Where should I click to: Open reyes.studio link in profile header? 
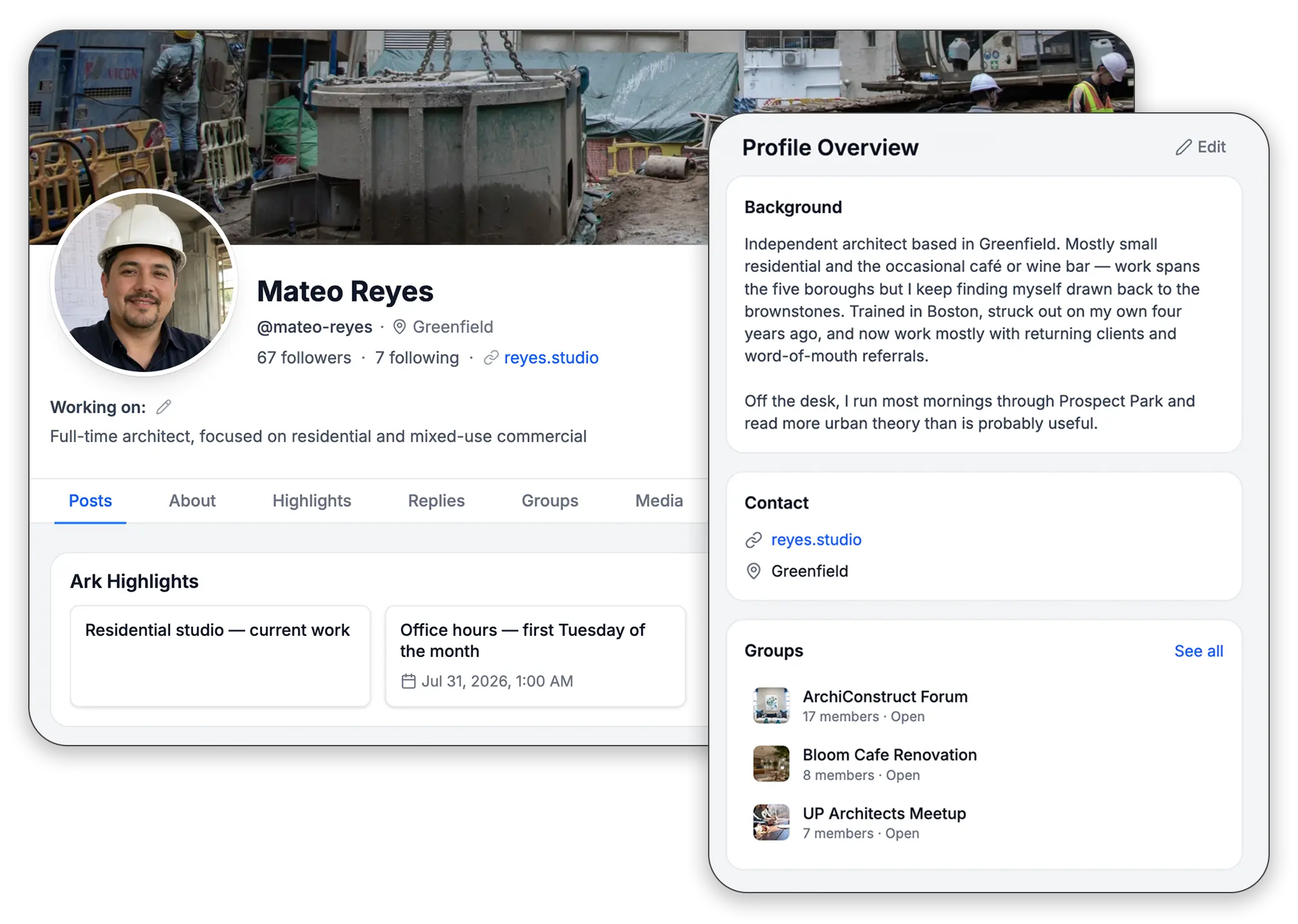pyautogui.click(x=551, y=358)
